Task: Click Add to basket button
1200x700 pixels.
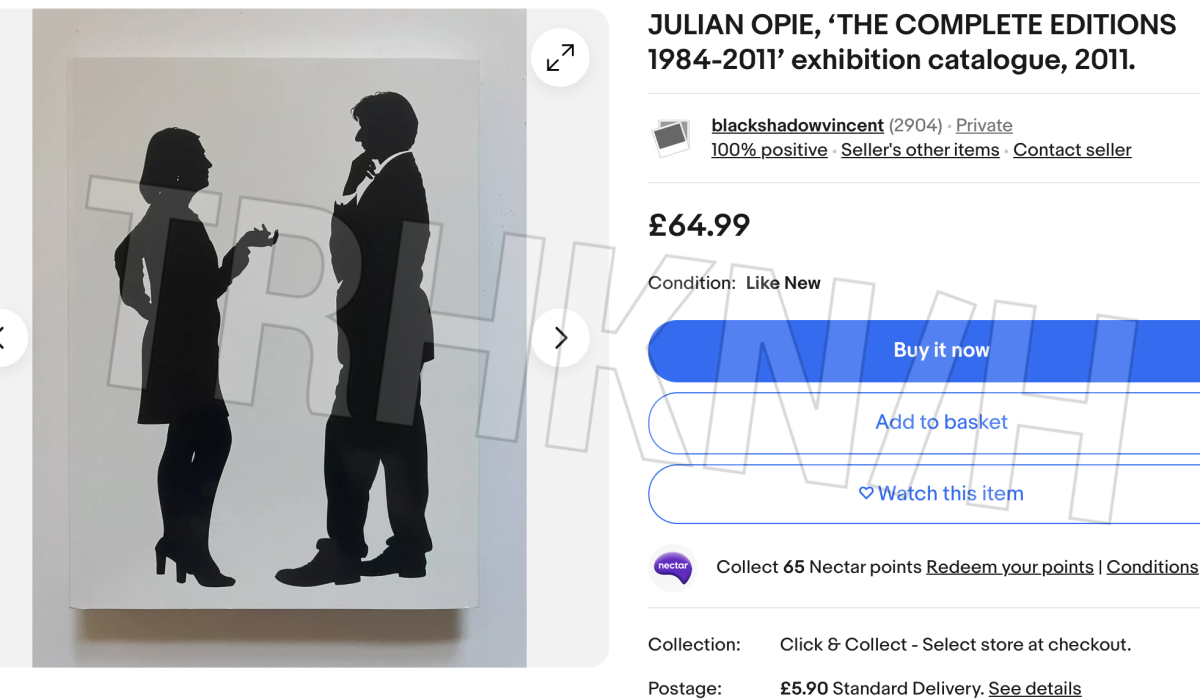Action: [924, 422]
